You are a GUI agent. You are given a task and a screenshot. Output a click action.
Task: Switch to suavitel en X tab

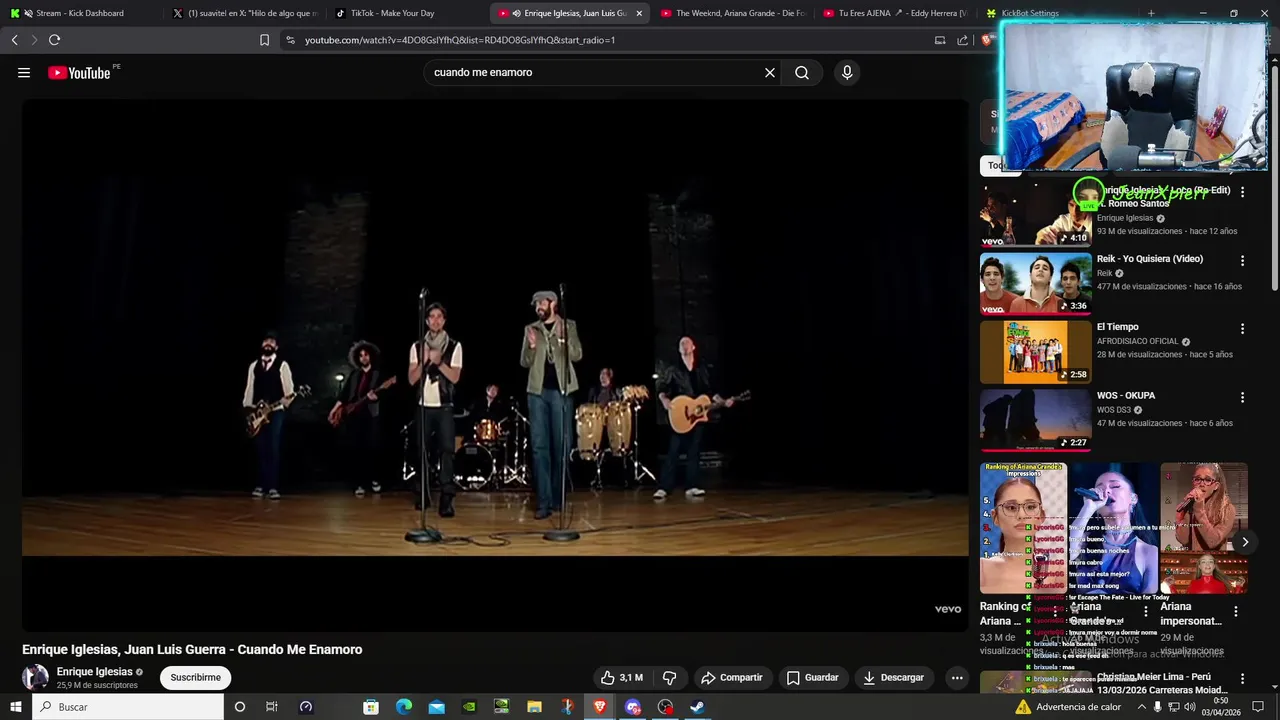coord(243,13)
